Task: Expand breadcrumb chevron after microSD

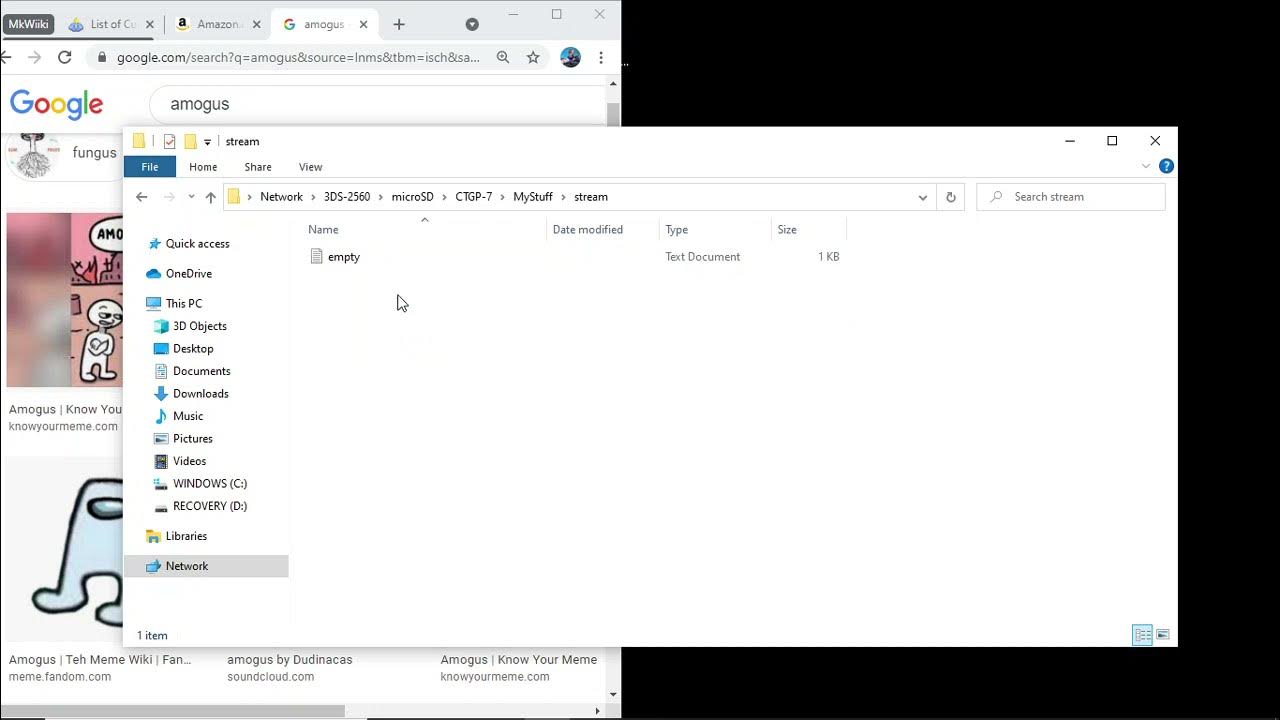Action: coord(445,197)
